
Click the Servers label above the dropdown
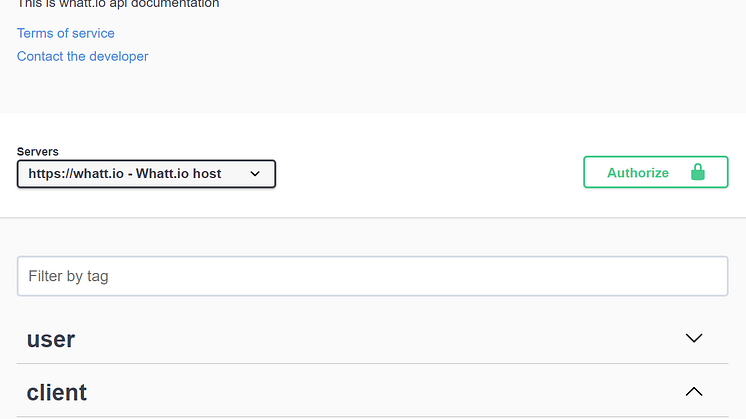(38, 152)
